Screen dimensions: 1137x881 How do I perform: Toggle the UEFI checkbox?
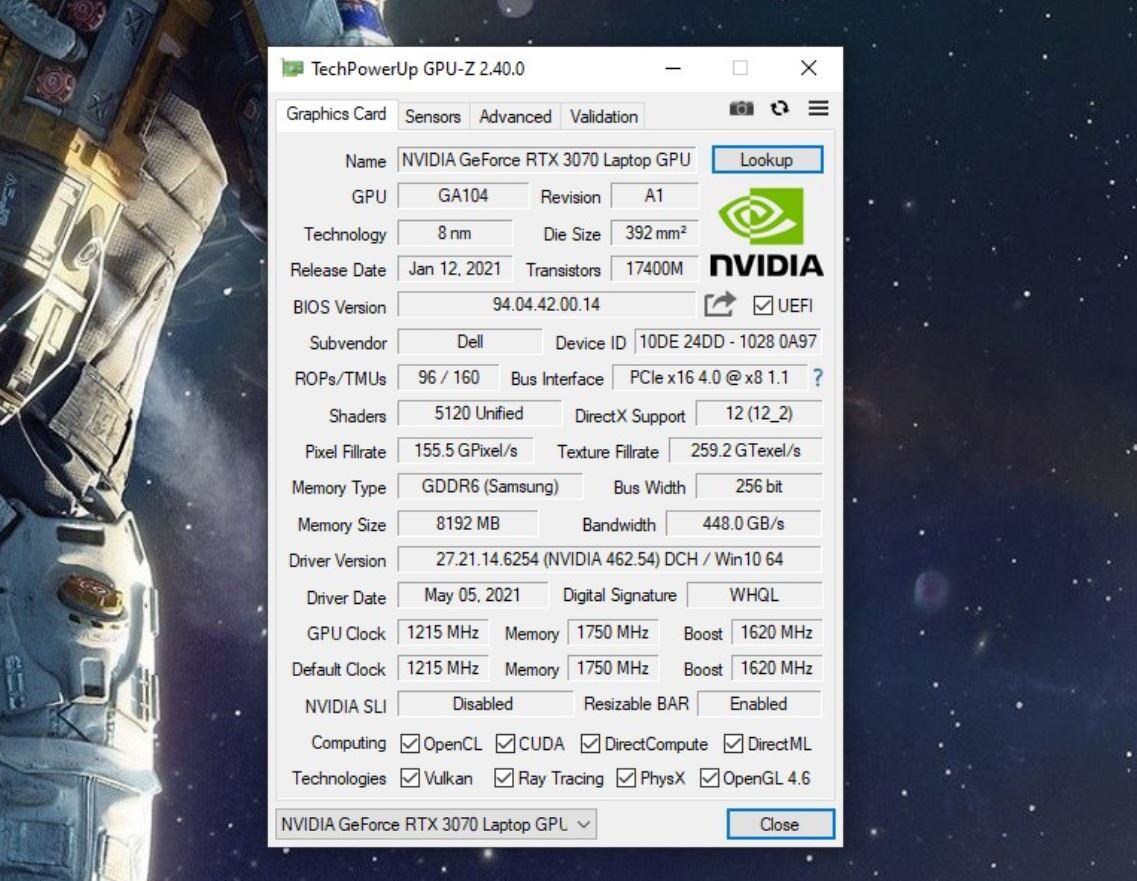pyautogui.click(x=762, y=305)
